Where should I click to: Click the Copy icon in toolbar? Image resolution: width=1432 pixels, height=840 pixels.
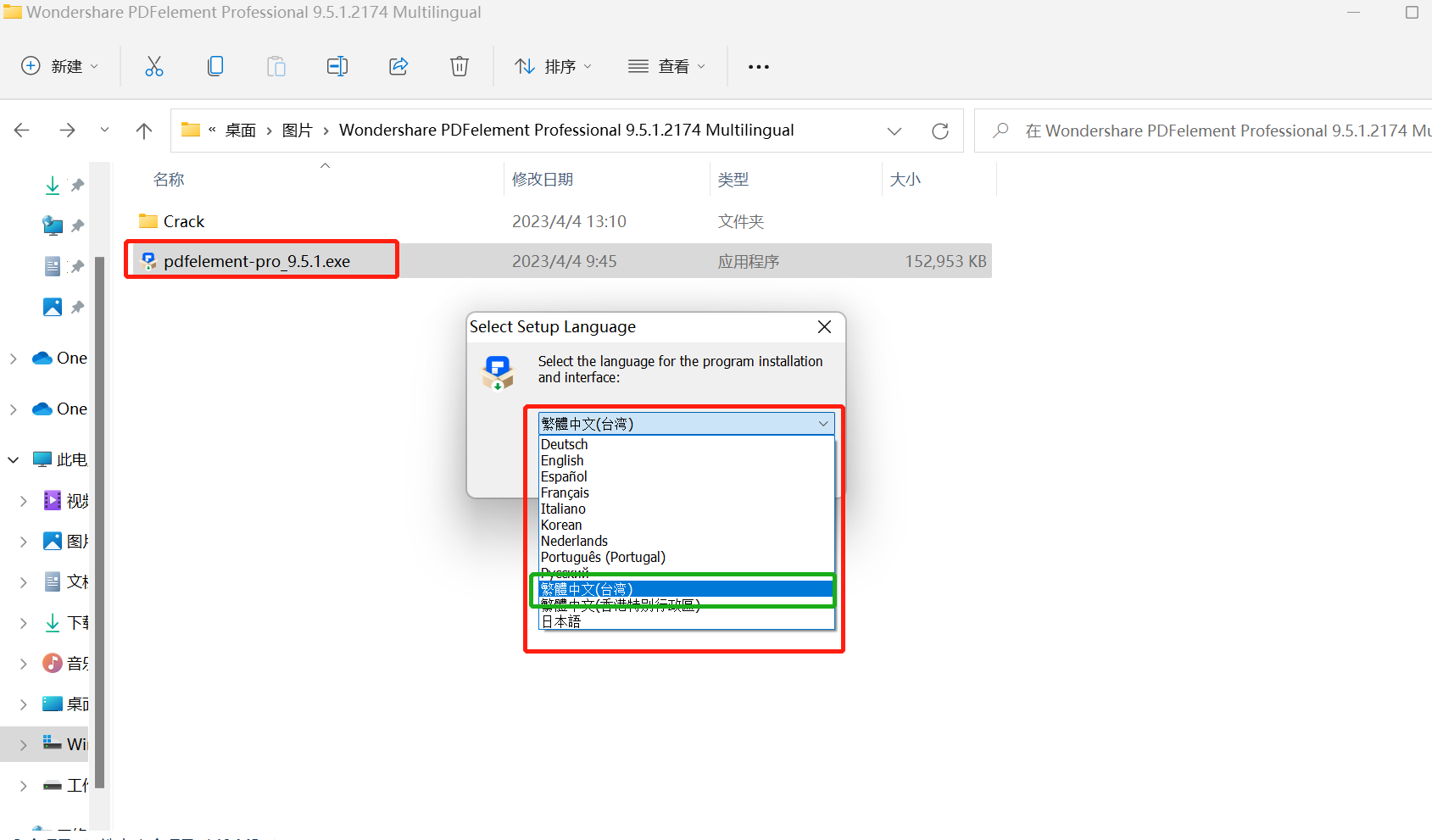tap(215, 66)
